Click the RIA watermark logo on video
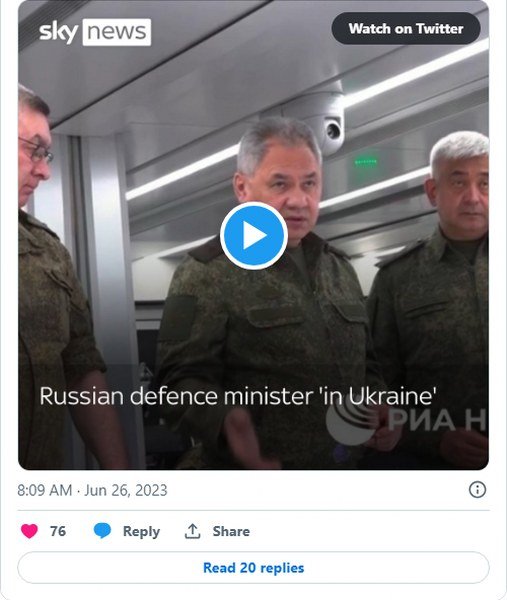 coord(406,419)
